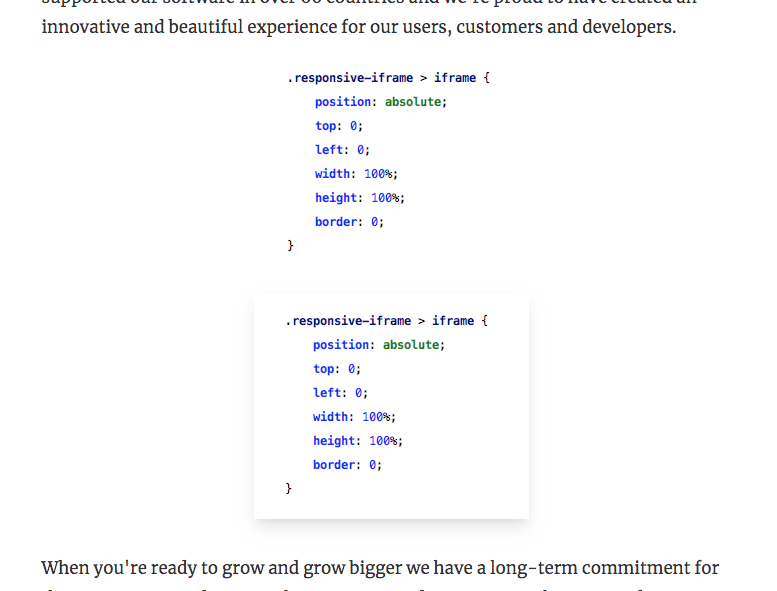
Task: Click 'left: 0;' in the unboxed code snippet
Action: tap(342, 150)
